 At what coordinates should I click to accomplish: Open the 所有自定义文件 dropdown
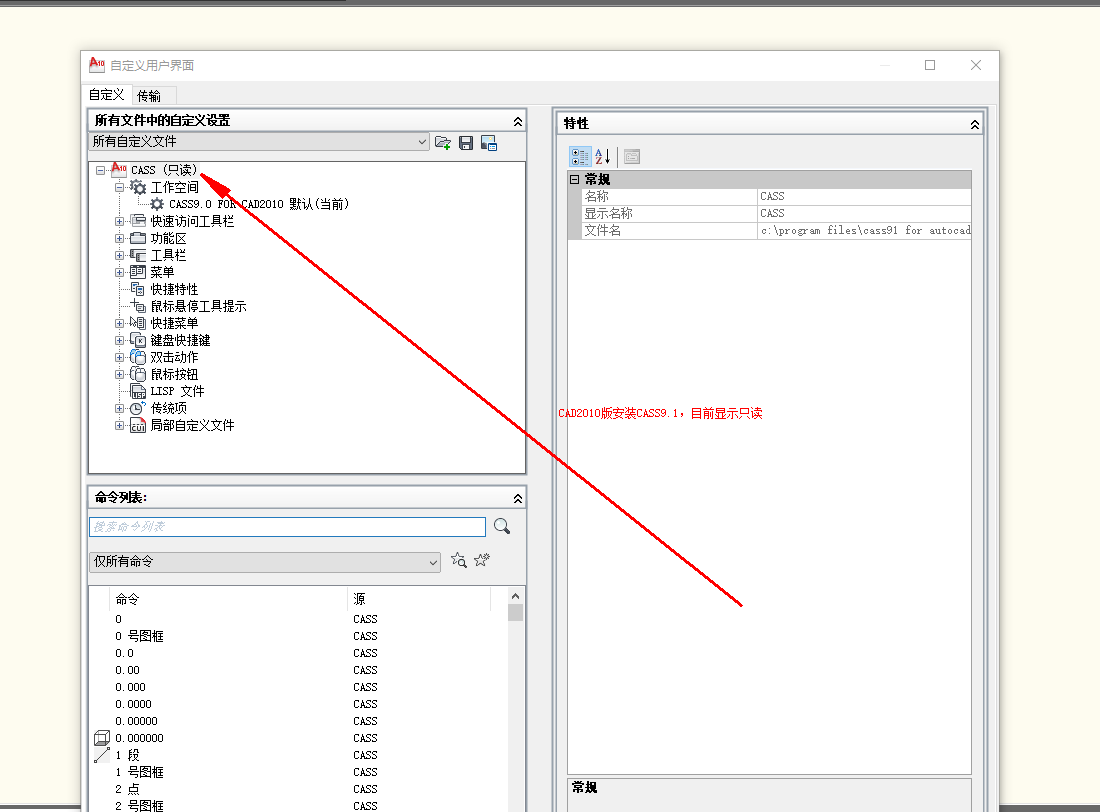click(258, 142)
